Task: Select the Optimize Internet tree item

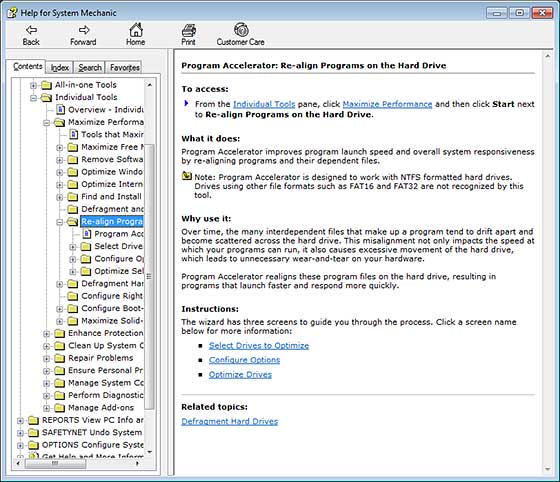Action: pyautogui.click(x=112, y=184)
